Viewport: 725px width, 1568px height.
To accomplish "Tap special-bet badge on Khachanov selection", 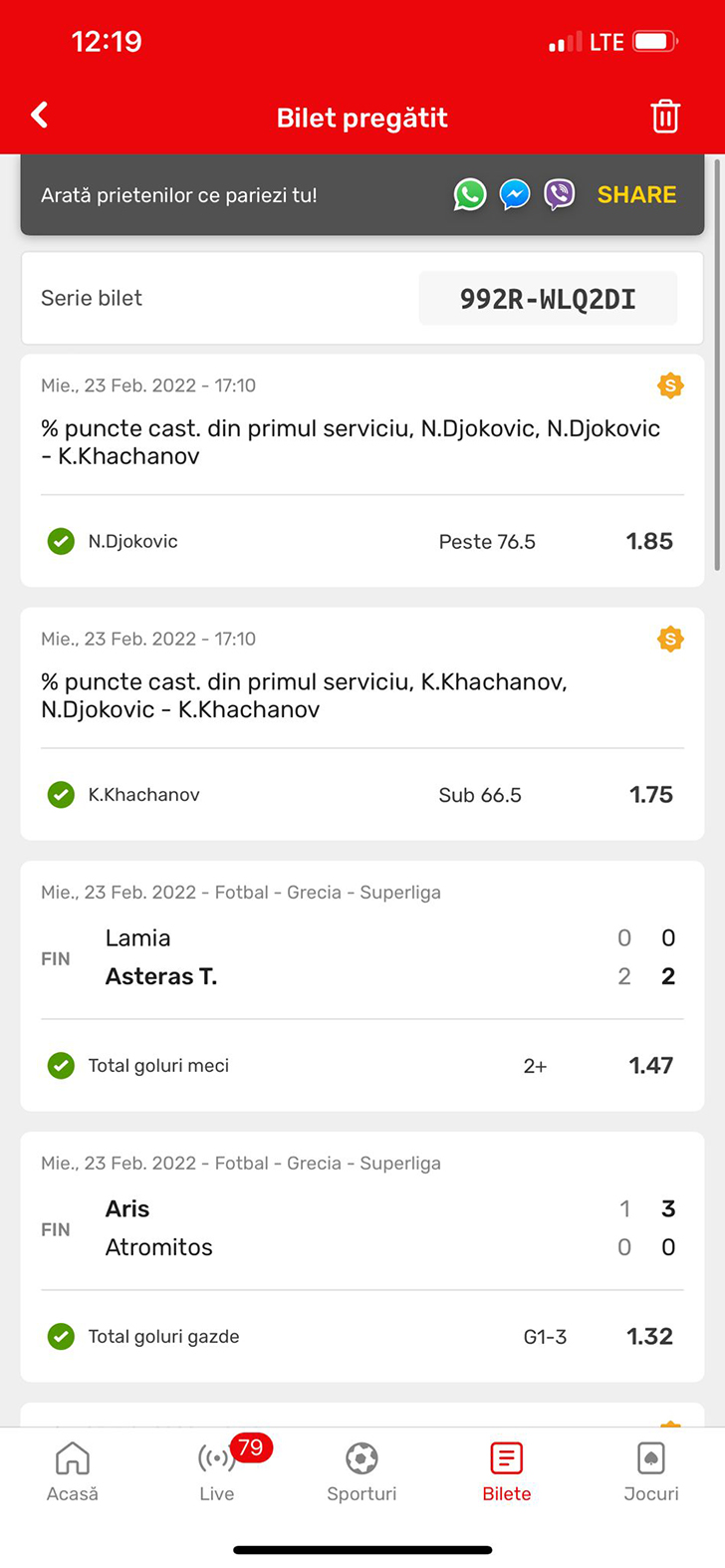I will [x=670, y=639].
